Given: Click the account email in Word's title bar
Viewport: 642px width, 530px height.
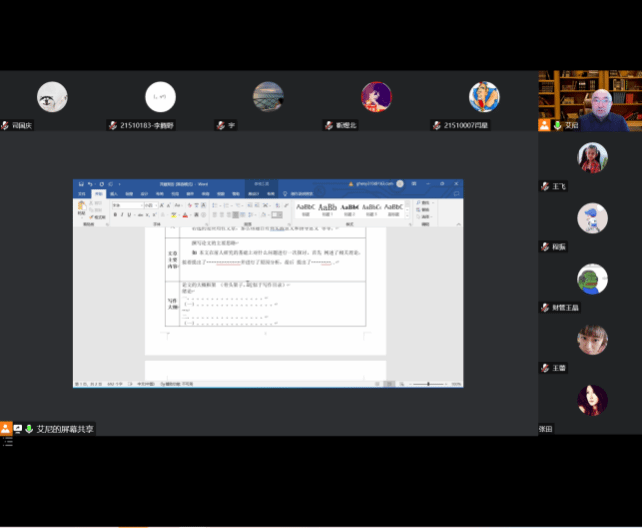Looking at the screenshot, I should (x=375, y=184).
